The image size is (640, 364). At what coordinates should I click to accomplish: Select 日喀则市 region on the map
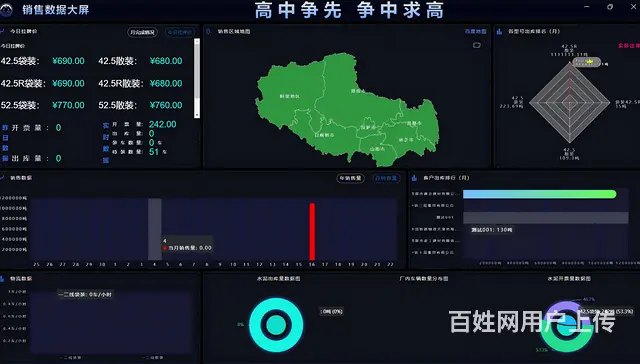click(x=324, y=135)
